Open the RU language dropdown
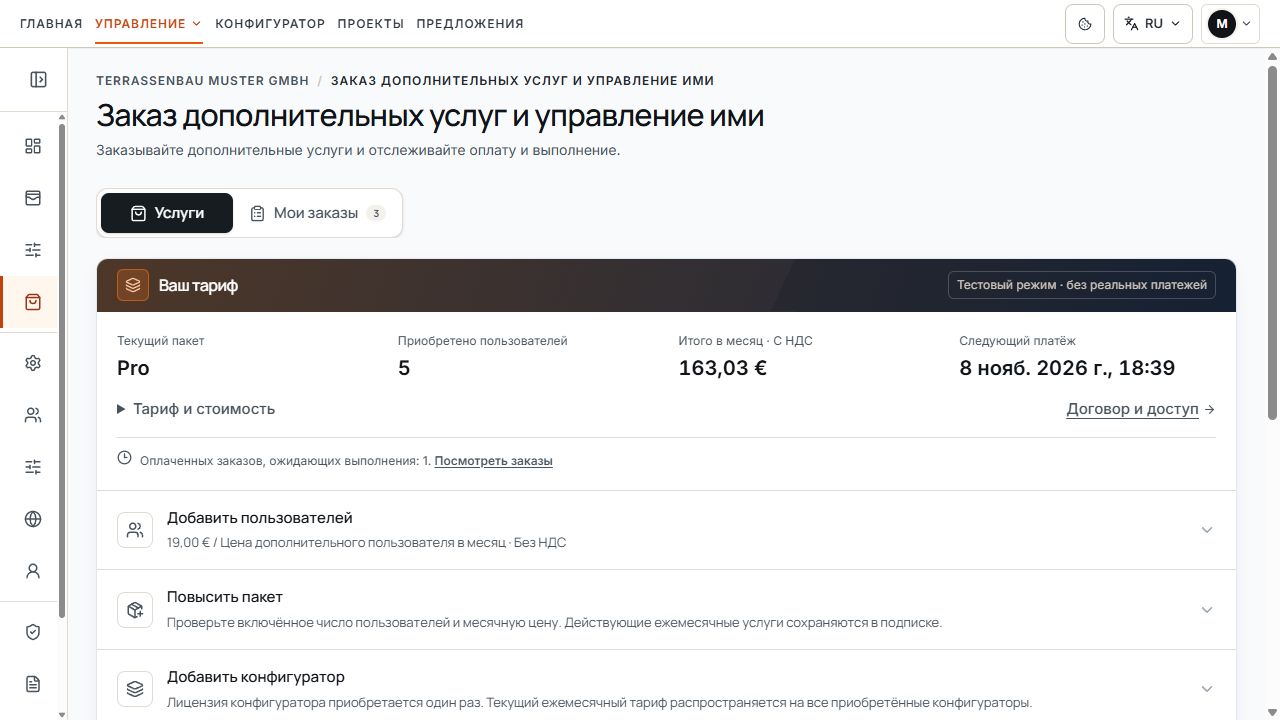 [1153, 24]
